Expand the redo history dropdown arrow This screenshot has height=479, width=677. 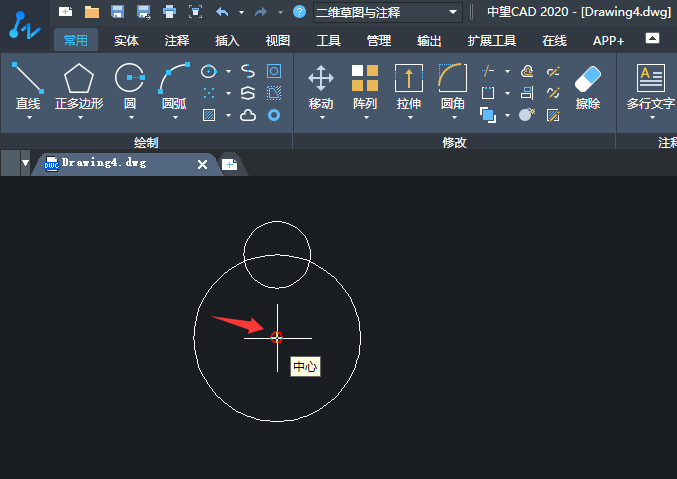point(280,12)
